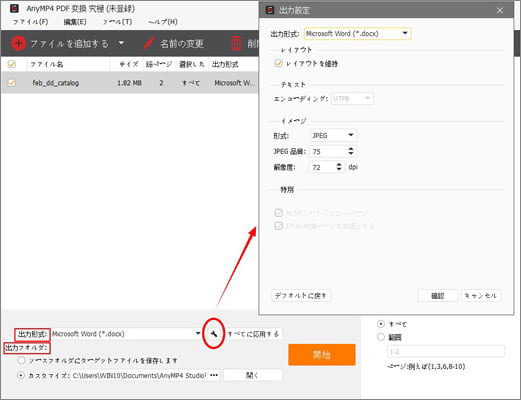Select the 範囲 page range radio button
Viewport: 521px width, 400px height.
[381, 337]
